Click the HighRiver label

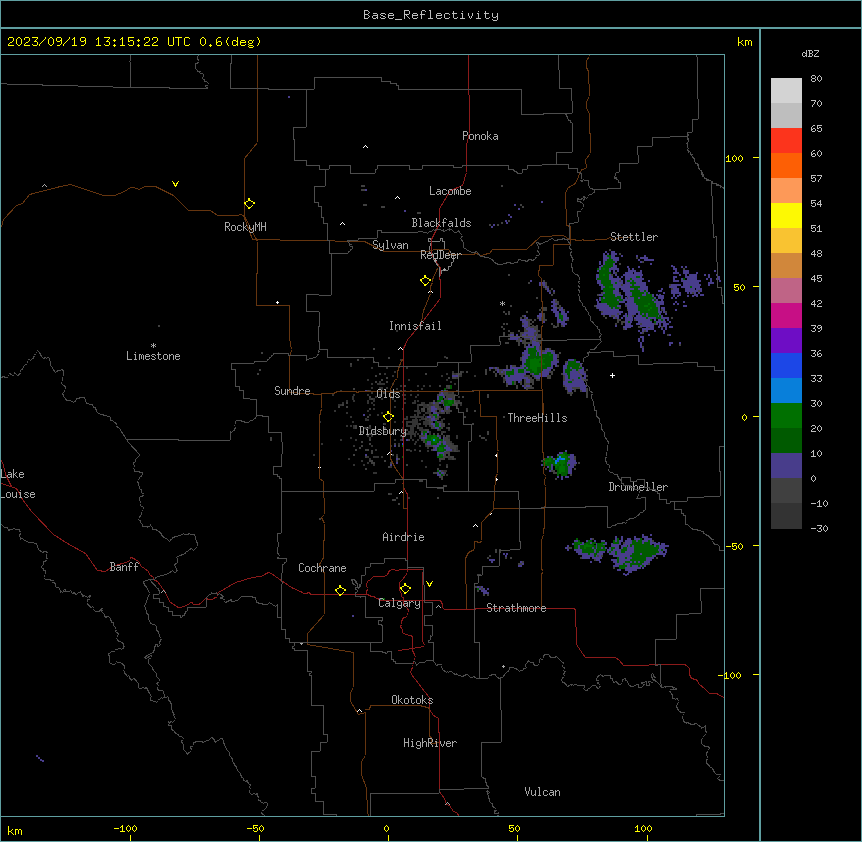(430, 743)
